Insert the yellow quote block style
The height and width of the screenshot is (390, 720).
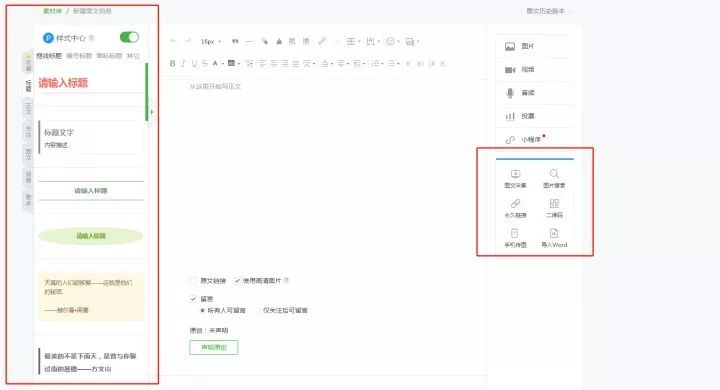(x=91, y=296)
